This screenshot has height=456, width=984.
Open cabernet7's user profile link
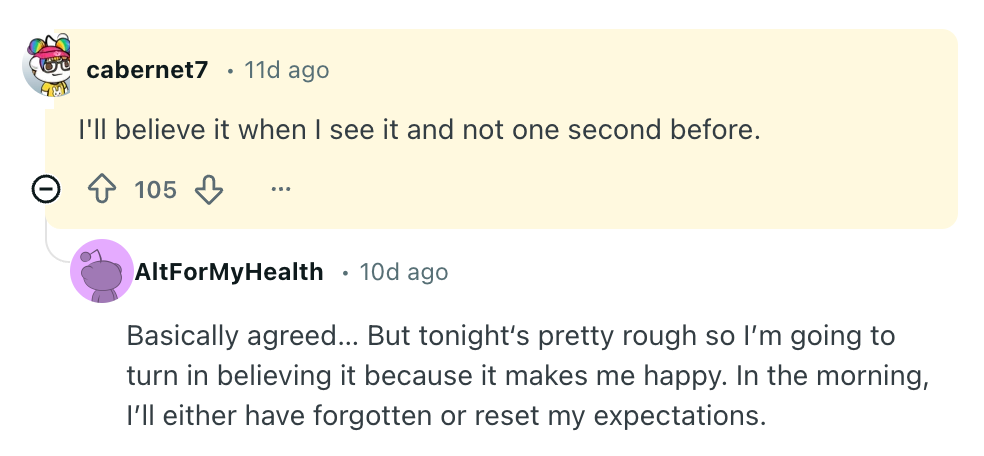(147, 71)
